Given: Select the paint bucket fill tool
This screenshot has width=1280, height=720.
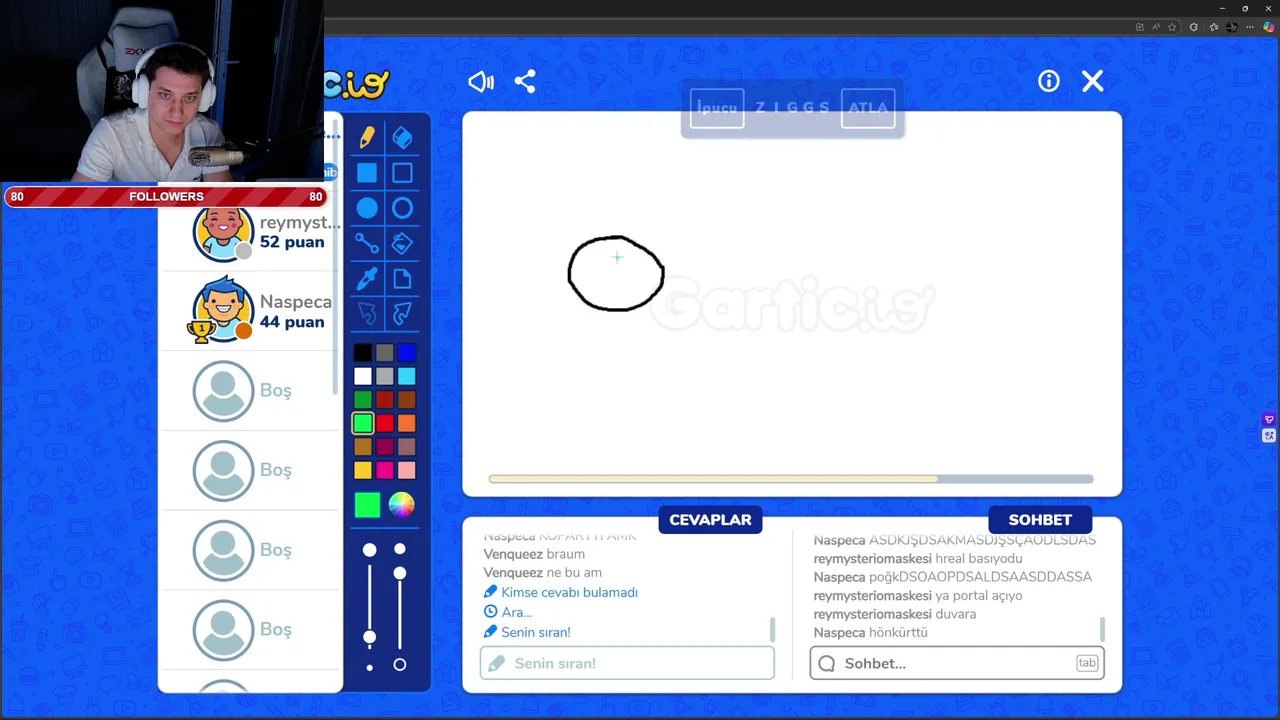Looking at the screenshot, I should coord(402,243).
